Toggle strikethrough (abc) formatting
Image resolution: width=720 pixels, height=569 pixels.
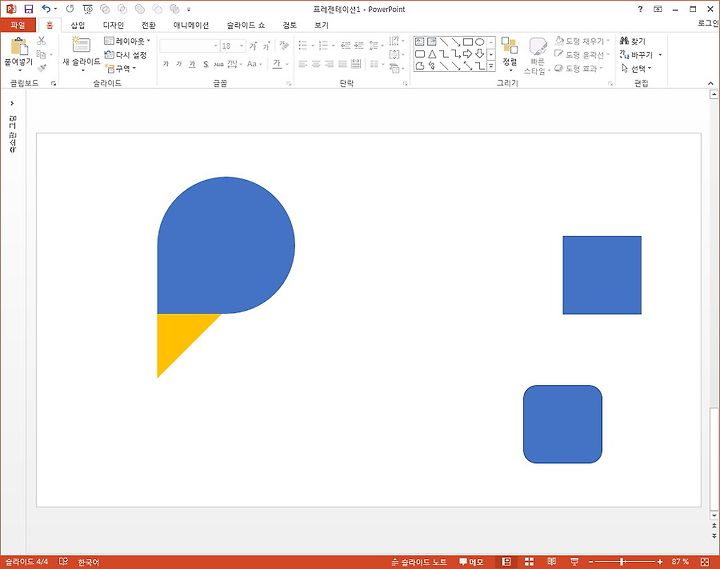pyautogui.click(x=219, y=64)
